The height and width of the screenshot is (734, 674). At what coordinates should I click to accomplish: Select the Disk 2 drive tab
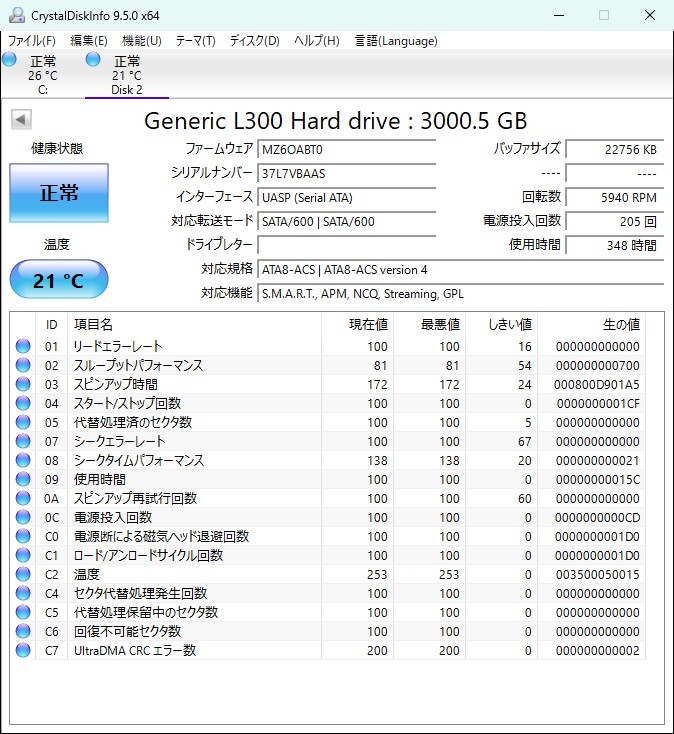pos(127,75)
